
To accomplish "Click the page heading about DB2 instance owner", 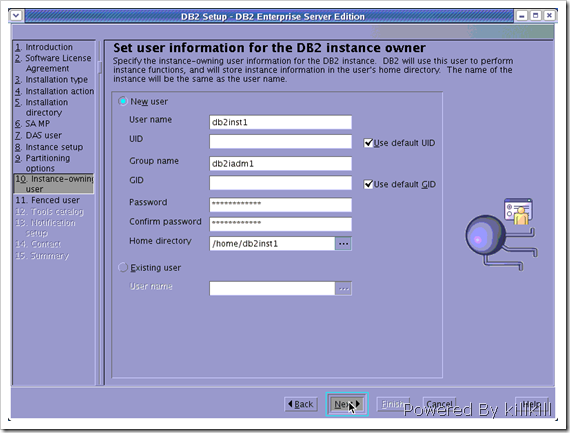I will 269,48.
